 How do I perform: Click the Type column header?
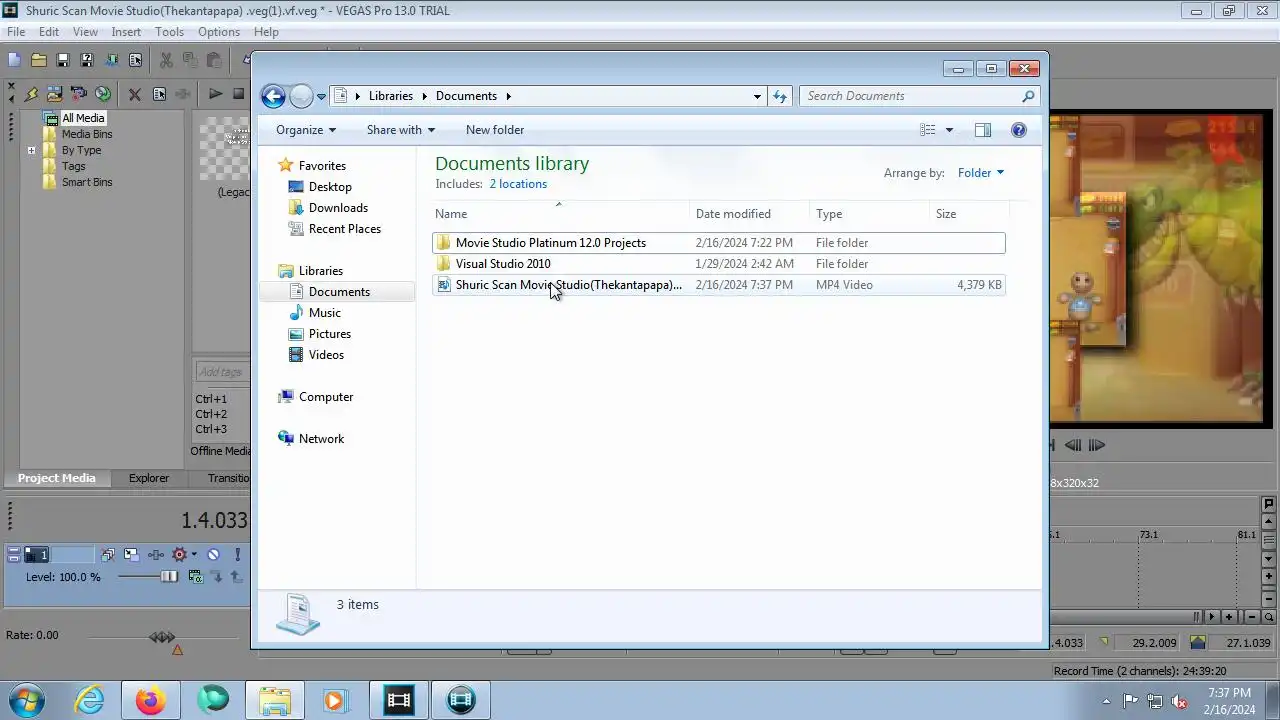[869, 214]
